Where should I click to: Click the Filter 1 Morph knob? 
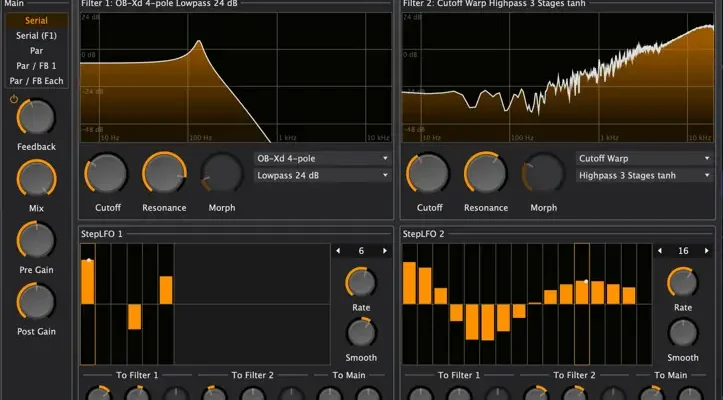click(x=220, y=174)
